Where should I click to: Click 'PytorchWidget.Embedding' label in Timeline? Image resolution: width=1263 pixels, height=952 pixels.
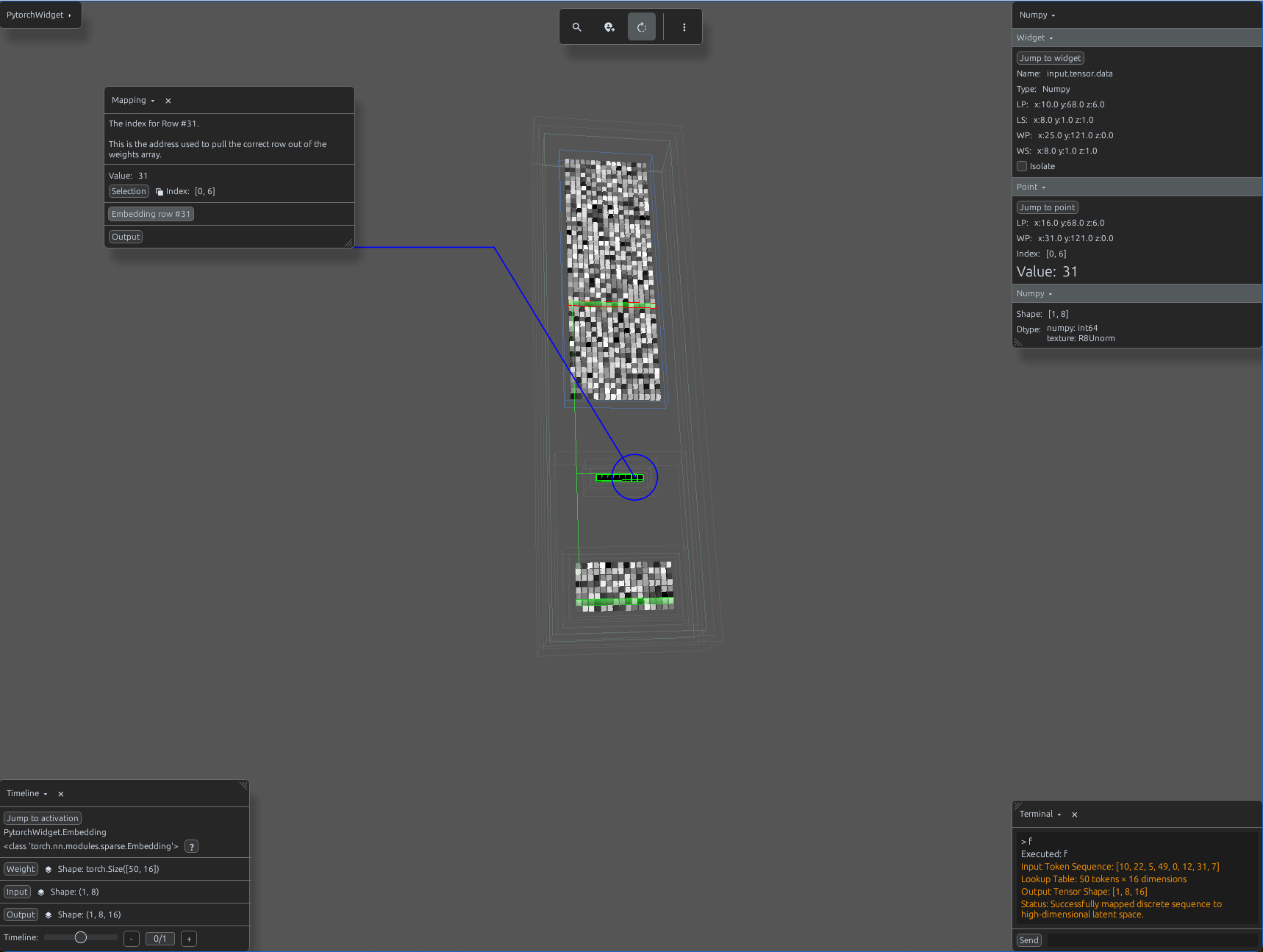55,832
